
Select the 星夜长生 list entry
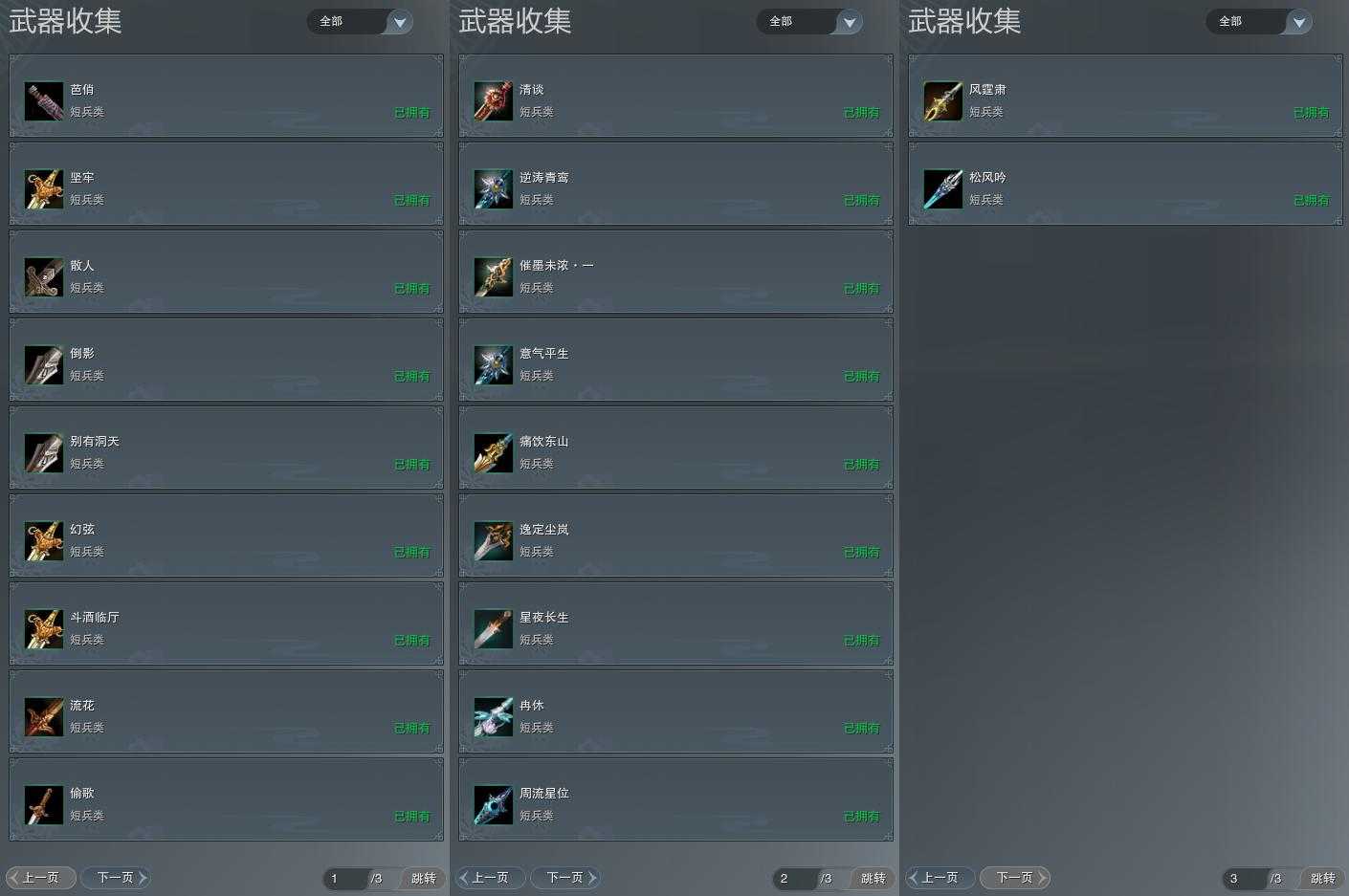[676, 623]
